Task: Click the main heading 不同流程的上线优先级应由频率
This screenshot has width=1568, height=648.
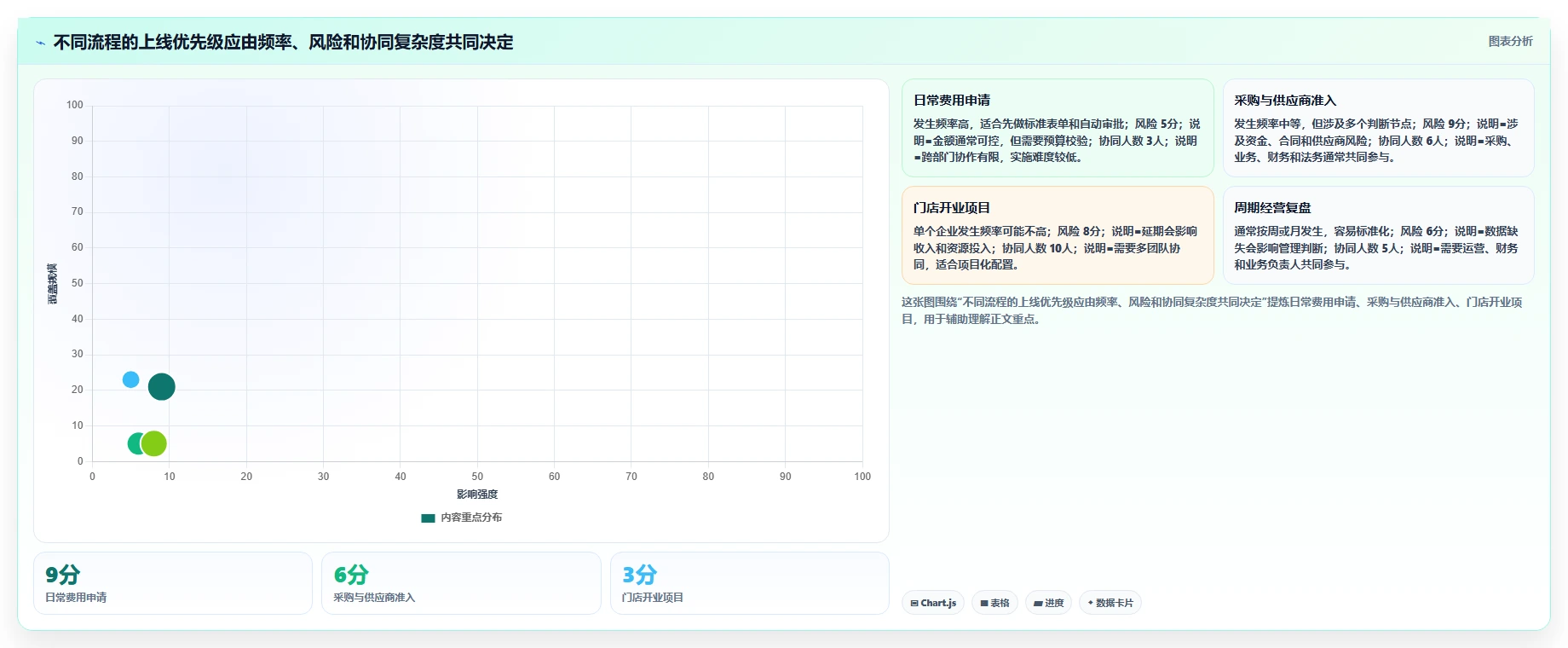Action: click(x=284, y=43)
